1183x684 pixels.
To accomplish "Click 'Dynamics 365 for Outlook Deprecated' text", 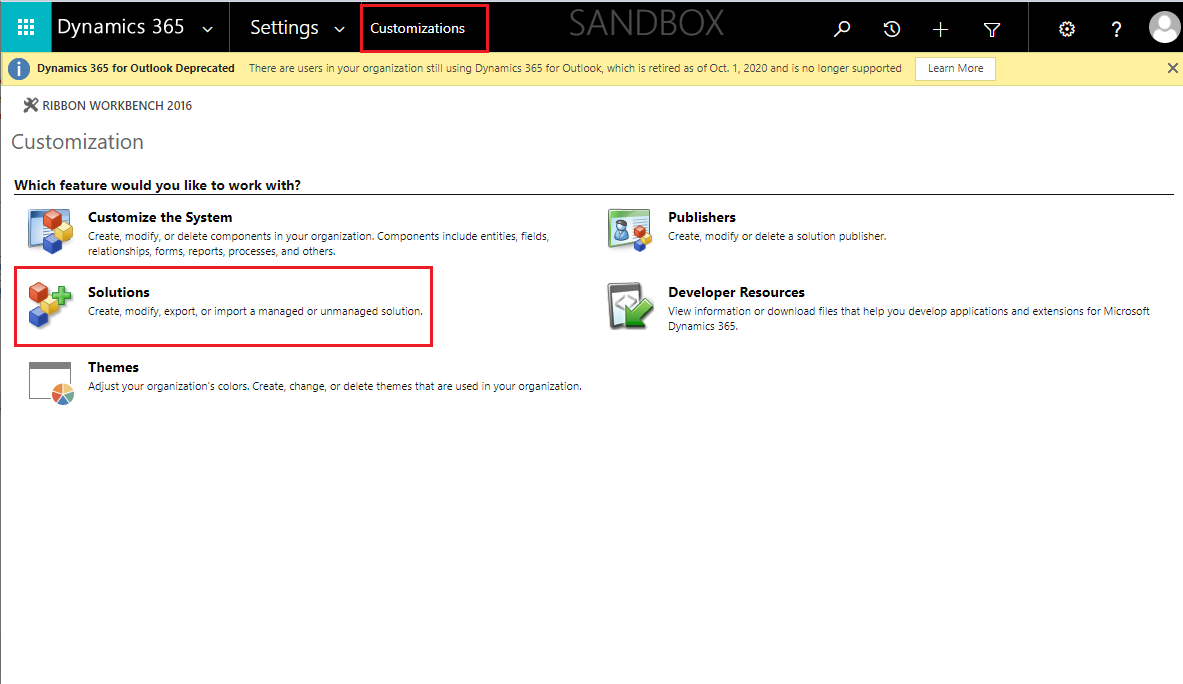I will pyautogui.click(x=136, y=68).
